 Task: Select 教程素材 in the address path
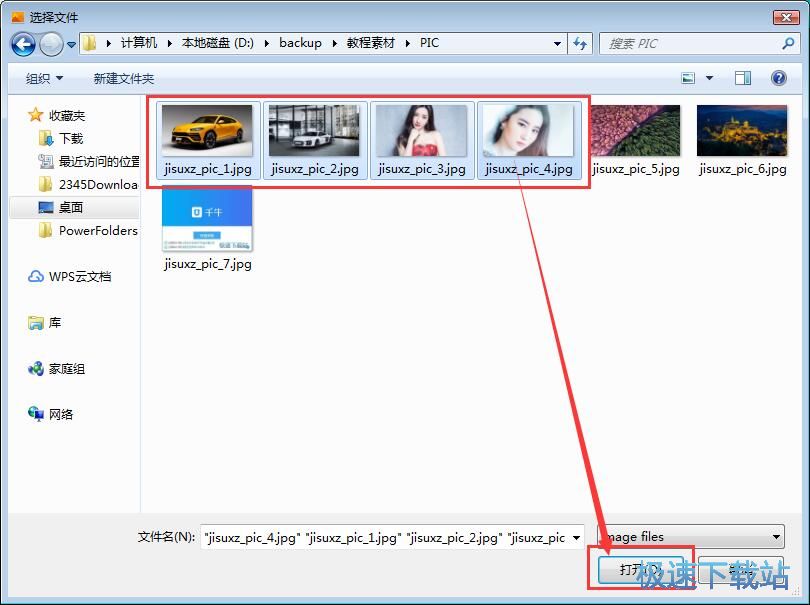point(370,43)
